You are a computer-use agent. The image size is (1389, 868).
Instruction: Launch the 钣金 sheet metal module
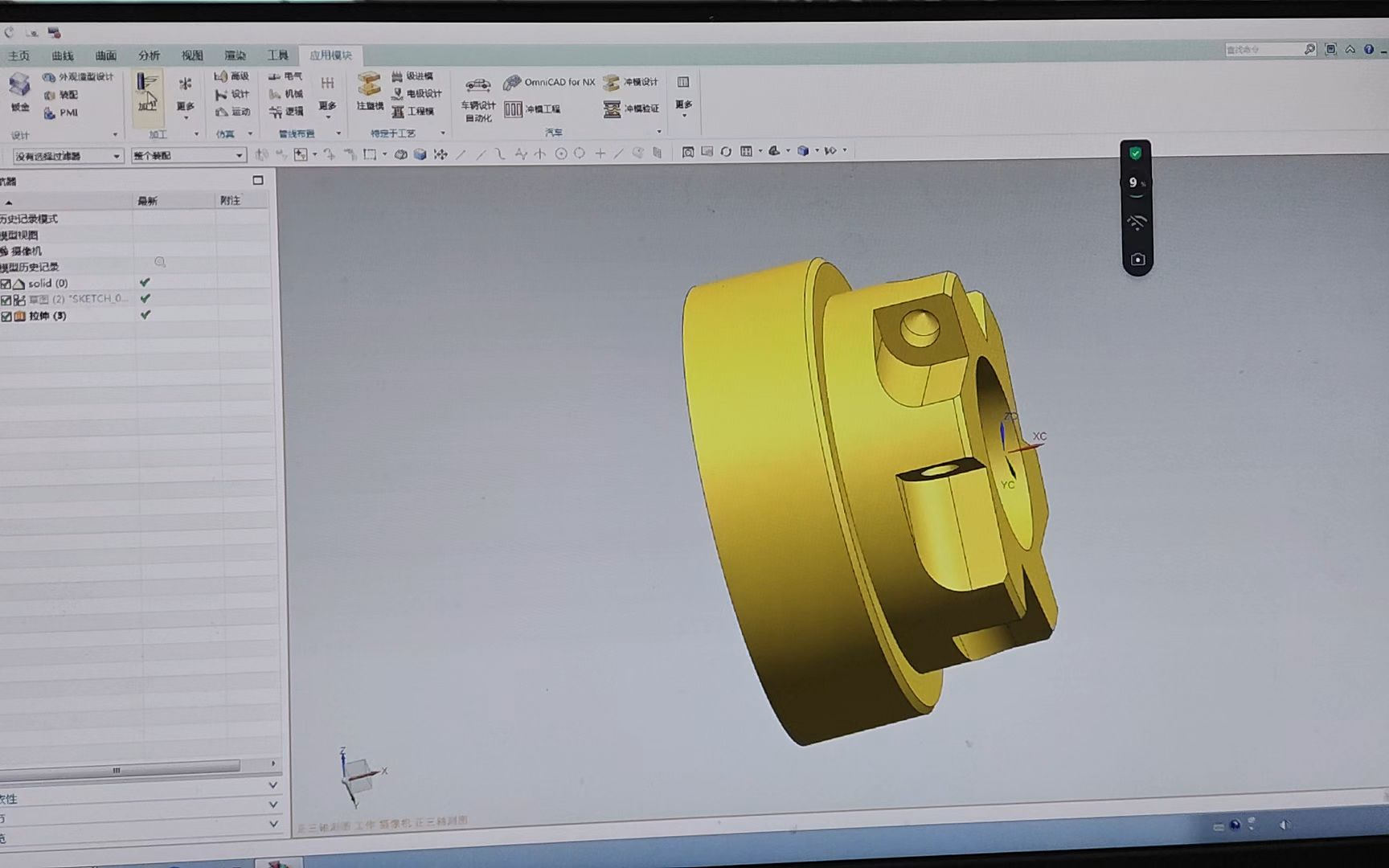pos(19,90)
